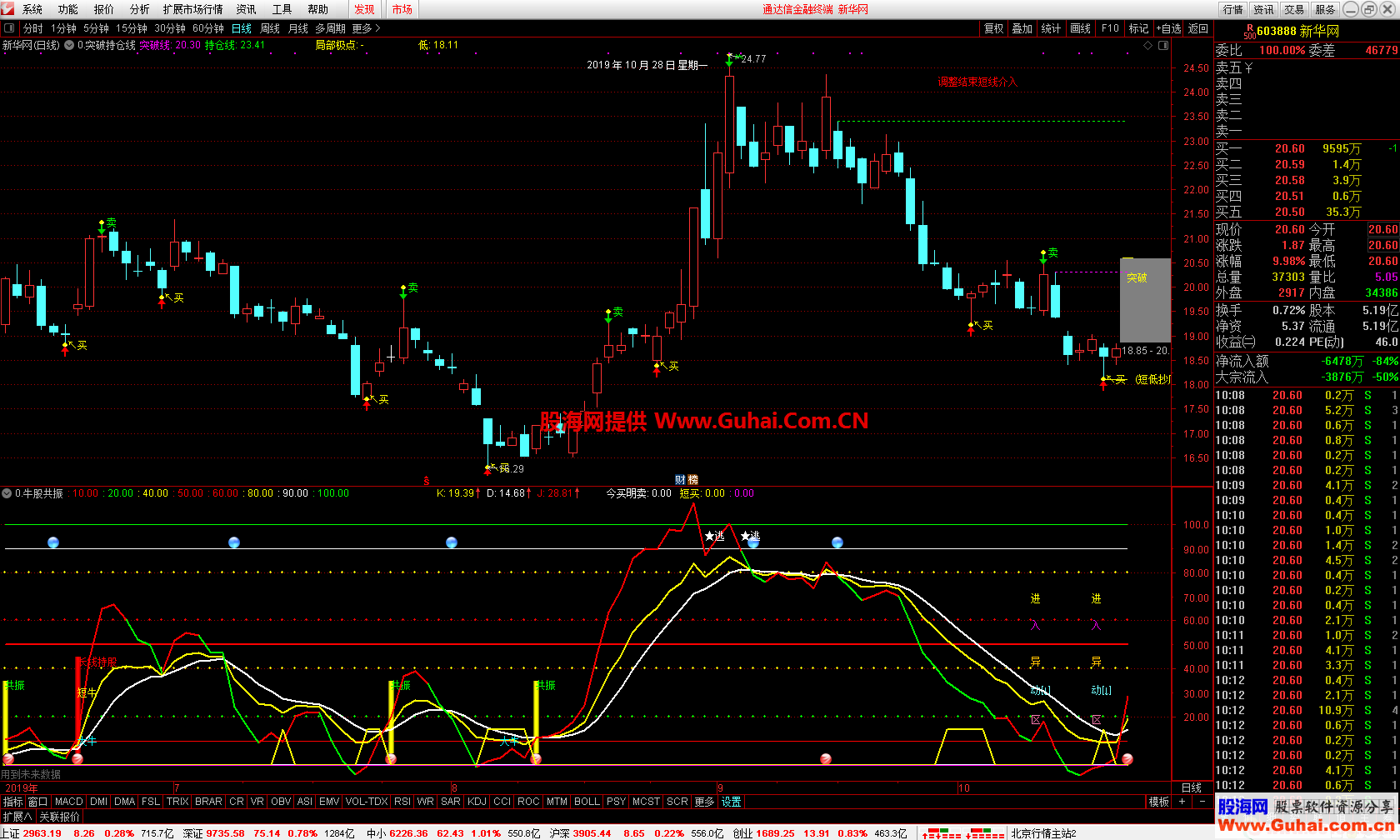
Task: Click the 市场 button
Action: (402, 9)
